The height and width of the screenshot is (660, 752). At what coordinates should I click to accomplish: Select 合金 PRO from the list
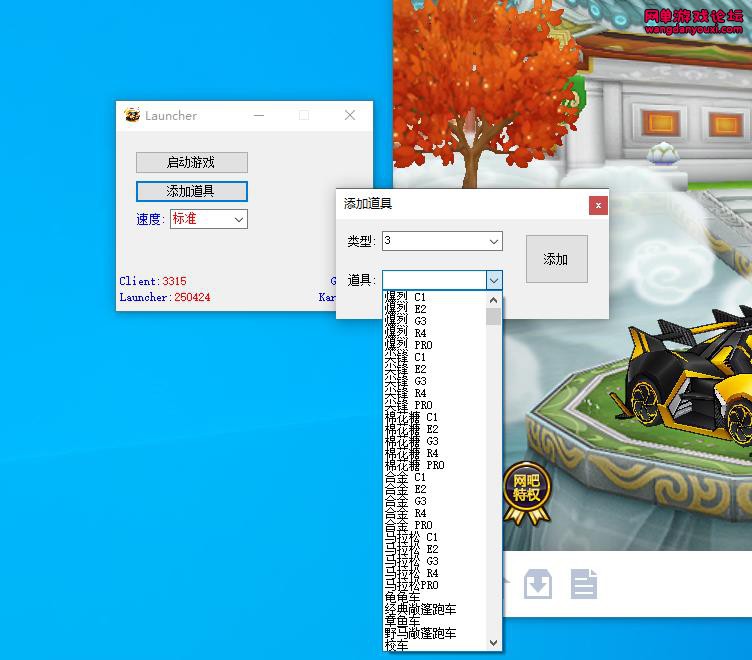(x=435, y=525)
